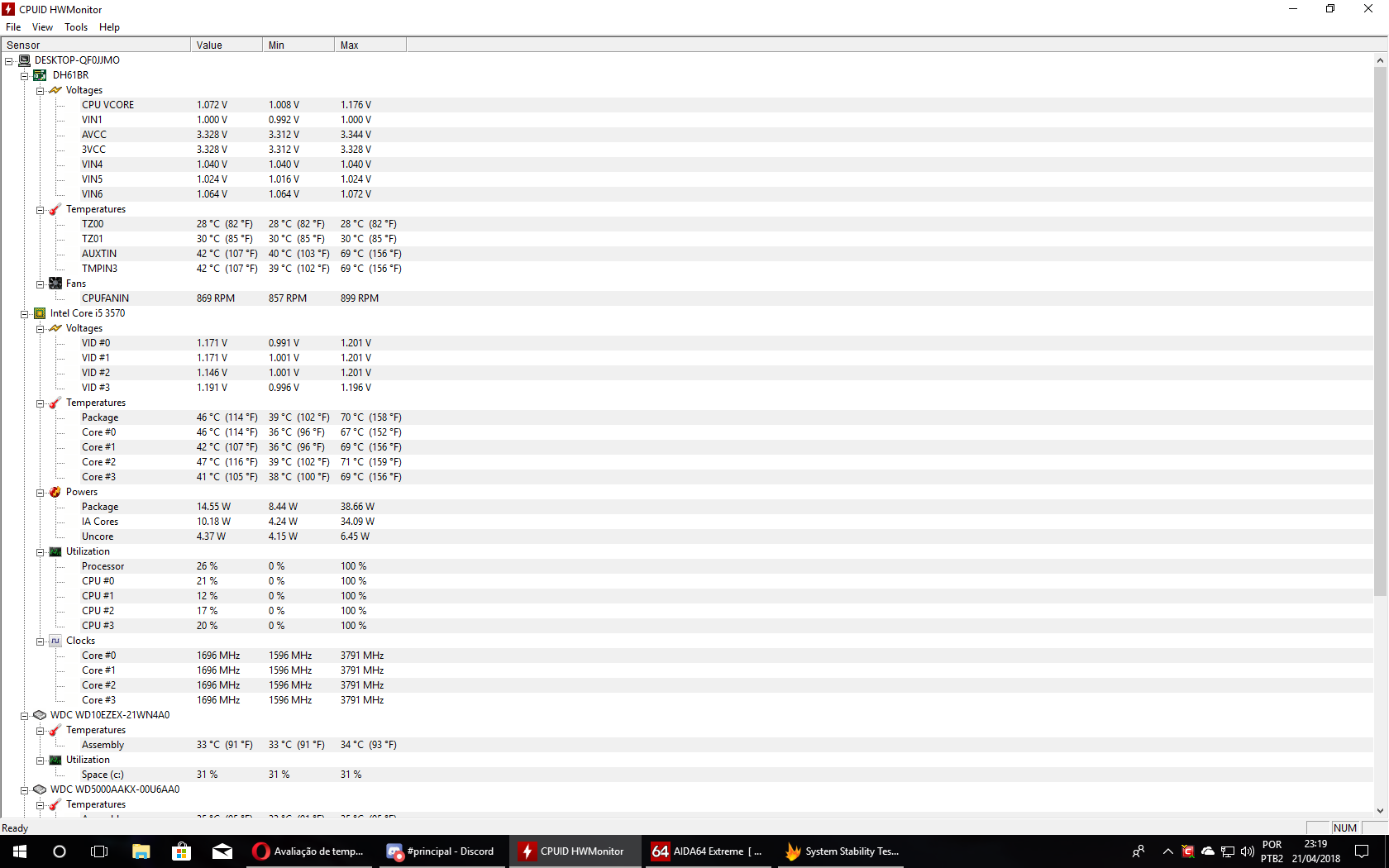Click the Max column header

pos(370,45)
